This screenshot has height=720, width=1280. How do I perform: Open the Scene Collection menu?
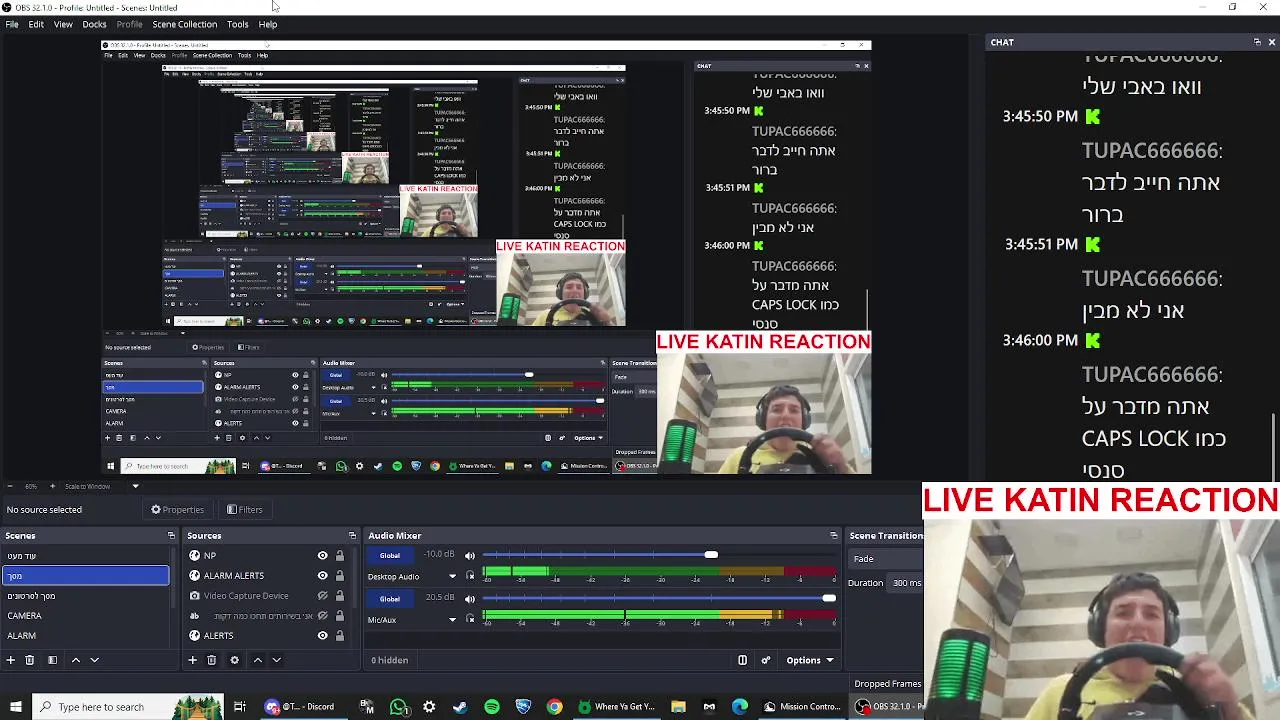(x=184, y=24)
